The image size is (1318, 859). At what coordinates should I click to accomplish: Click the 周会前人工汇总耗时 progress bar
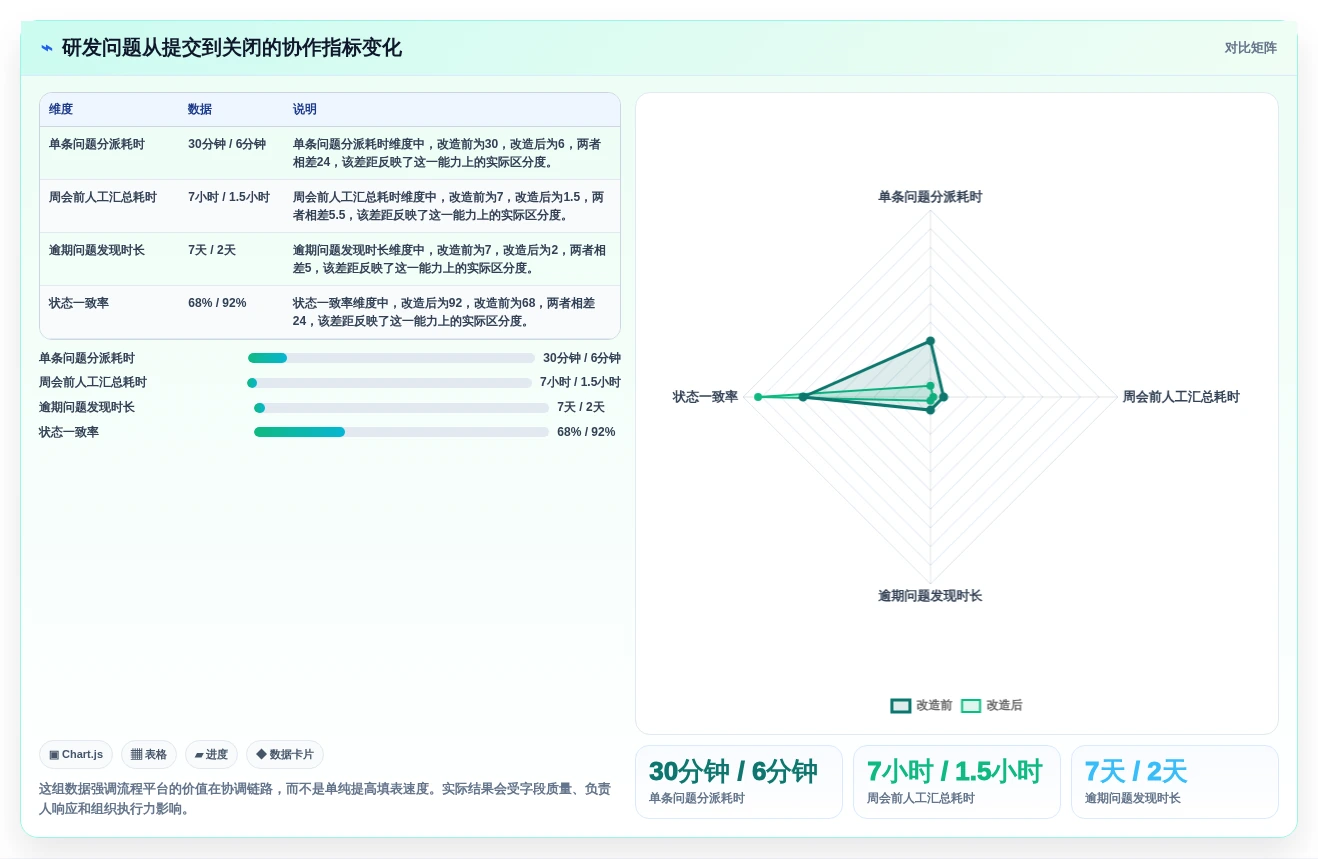(x=389, y=383)
